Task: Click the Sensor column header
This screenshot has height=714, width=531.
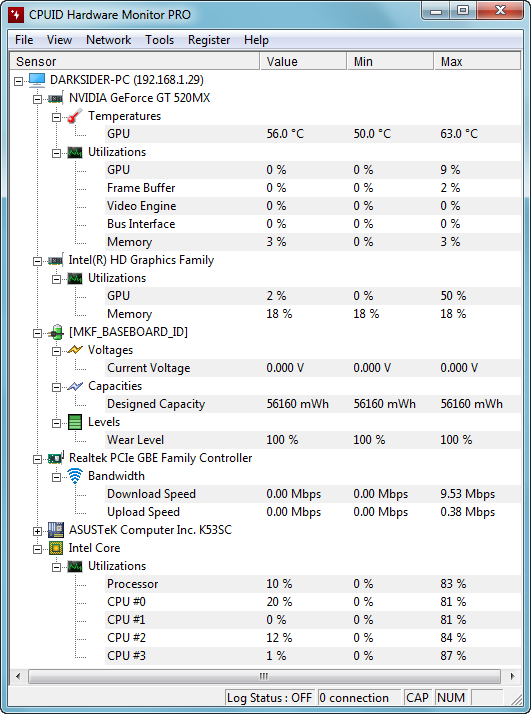Action: 135,61
